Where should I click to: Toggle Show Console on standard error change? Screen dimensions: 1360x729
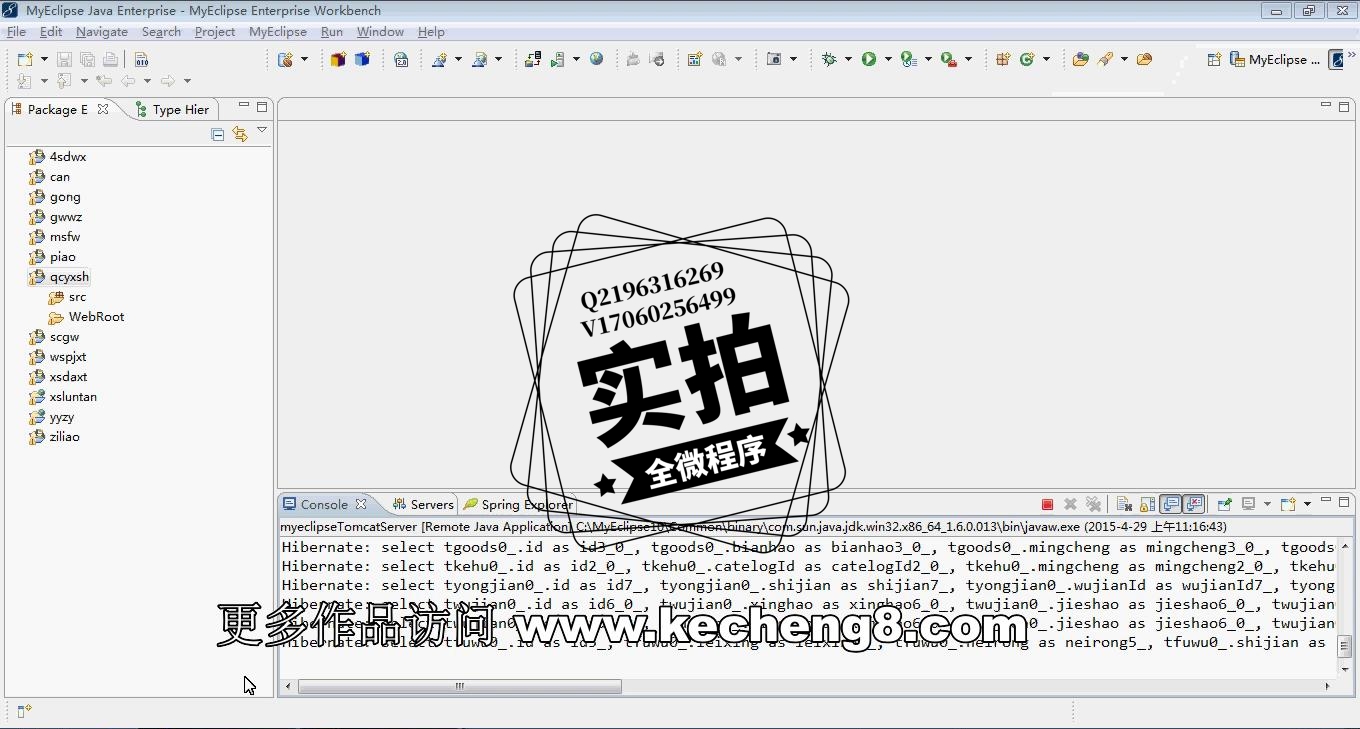1194,504
